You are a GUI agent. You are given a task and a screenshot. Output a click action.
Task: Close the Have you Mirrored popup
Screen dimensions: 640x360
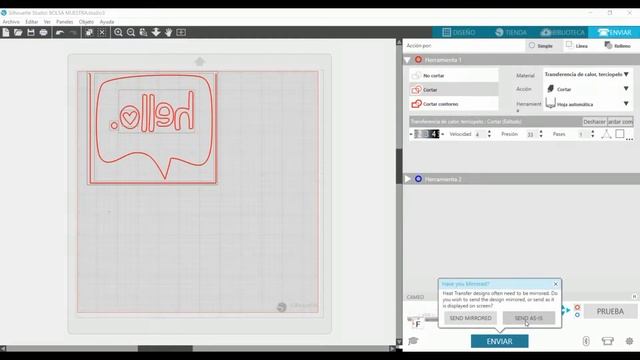pos(556,284)
